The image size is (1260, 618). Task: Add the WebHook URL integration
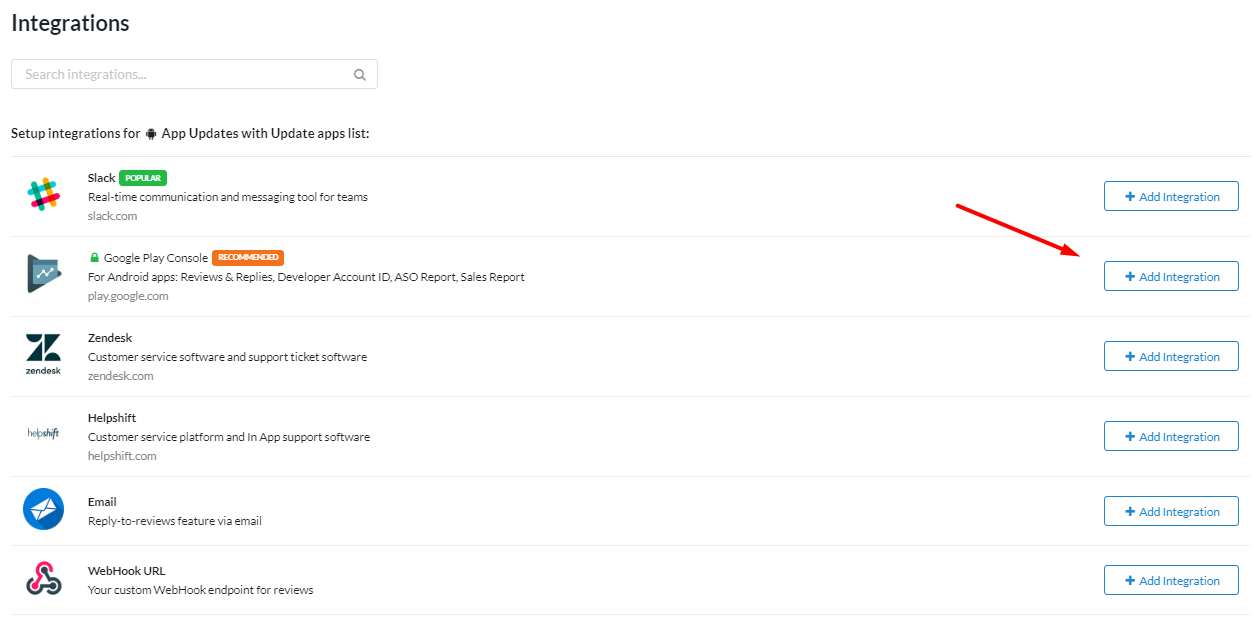[1171, 581]
